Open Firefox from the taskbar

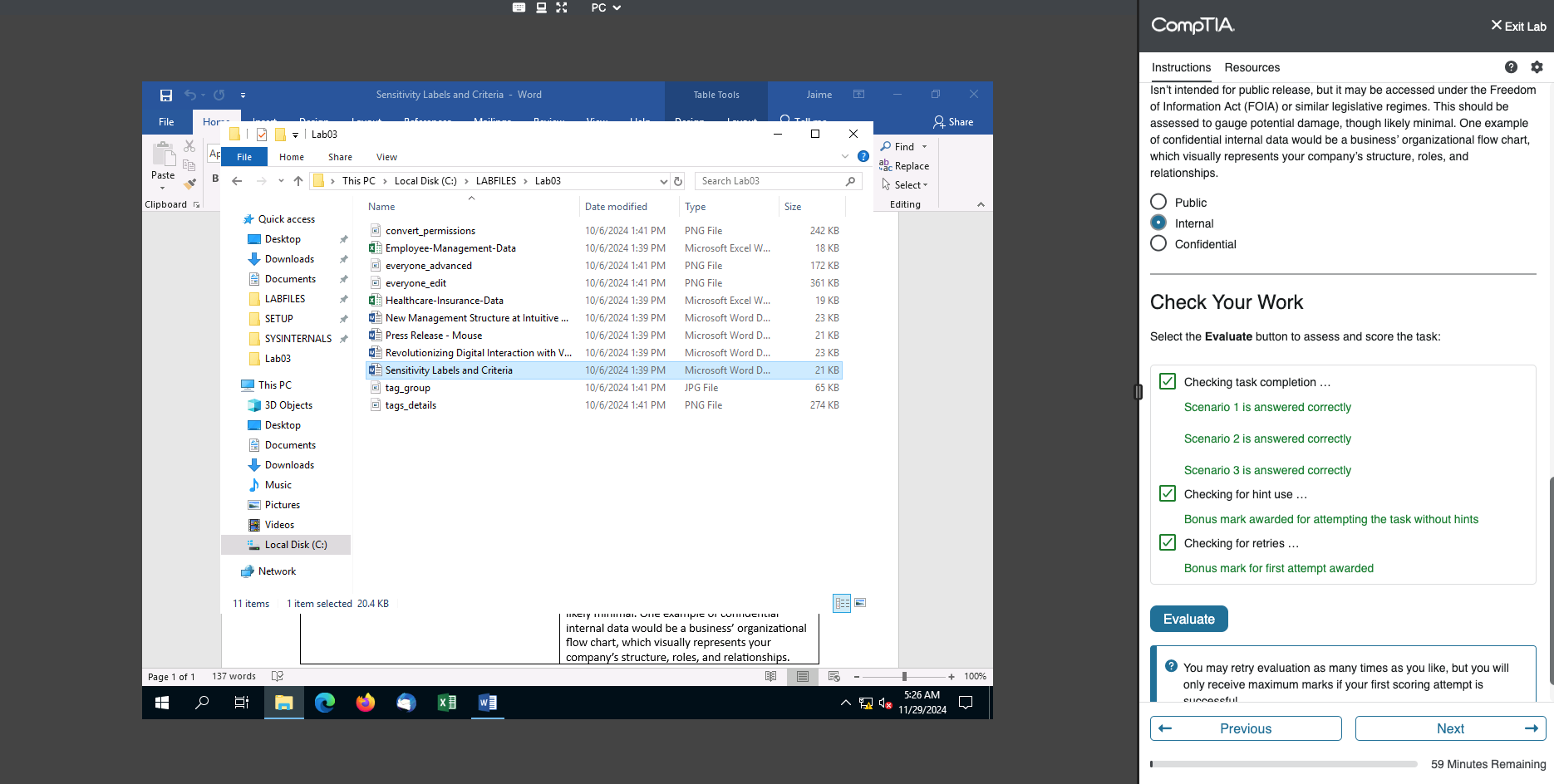pyautogui.click(x=366, y=703)
